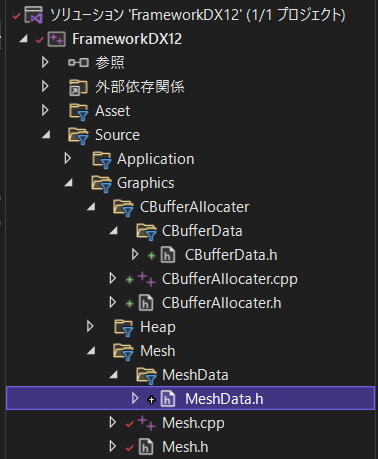Click the CBufferData folder icon
The height and width of the screenshot is (459, 378).
tap(146, 232)
